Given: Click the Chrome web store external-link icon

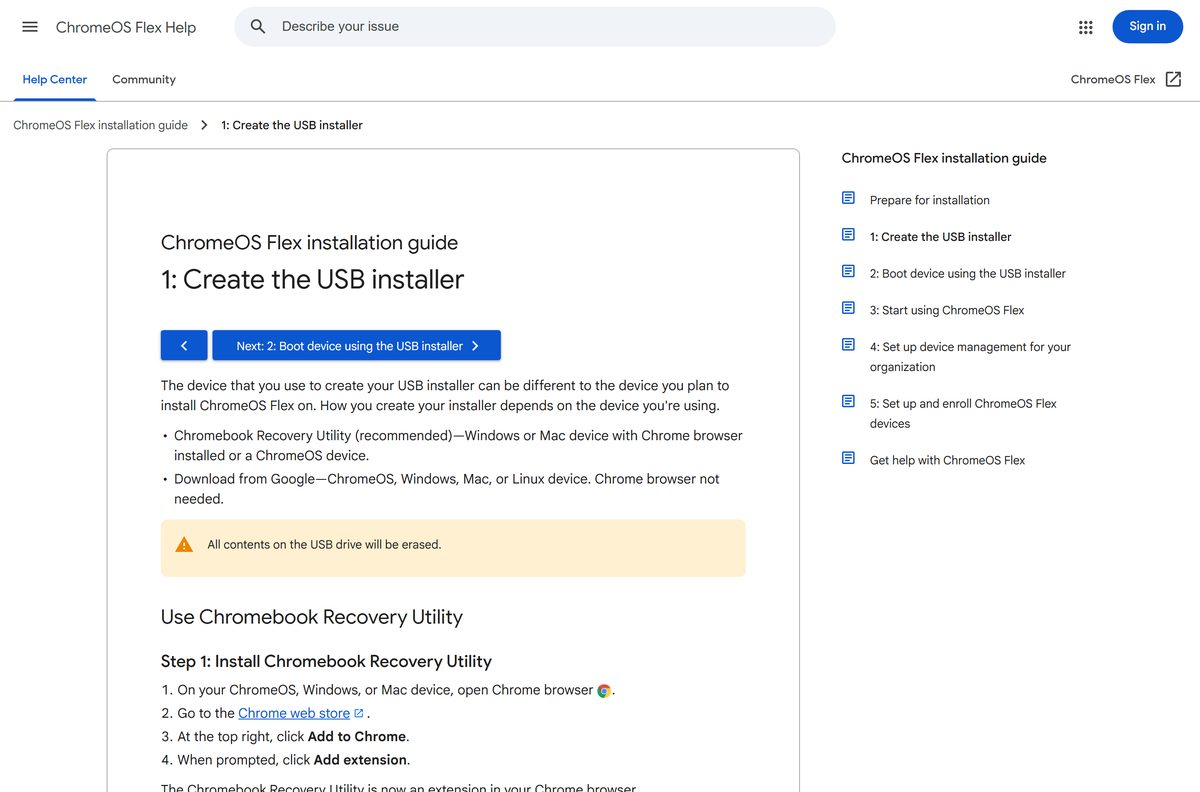Looking at the screenshot, I should tap(359, 713).
